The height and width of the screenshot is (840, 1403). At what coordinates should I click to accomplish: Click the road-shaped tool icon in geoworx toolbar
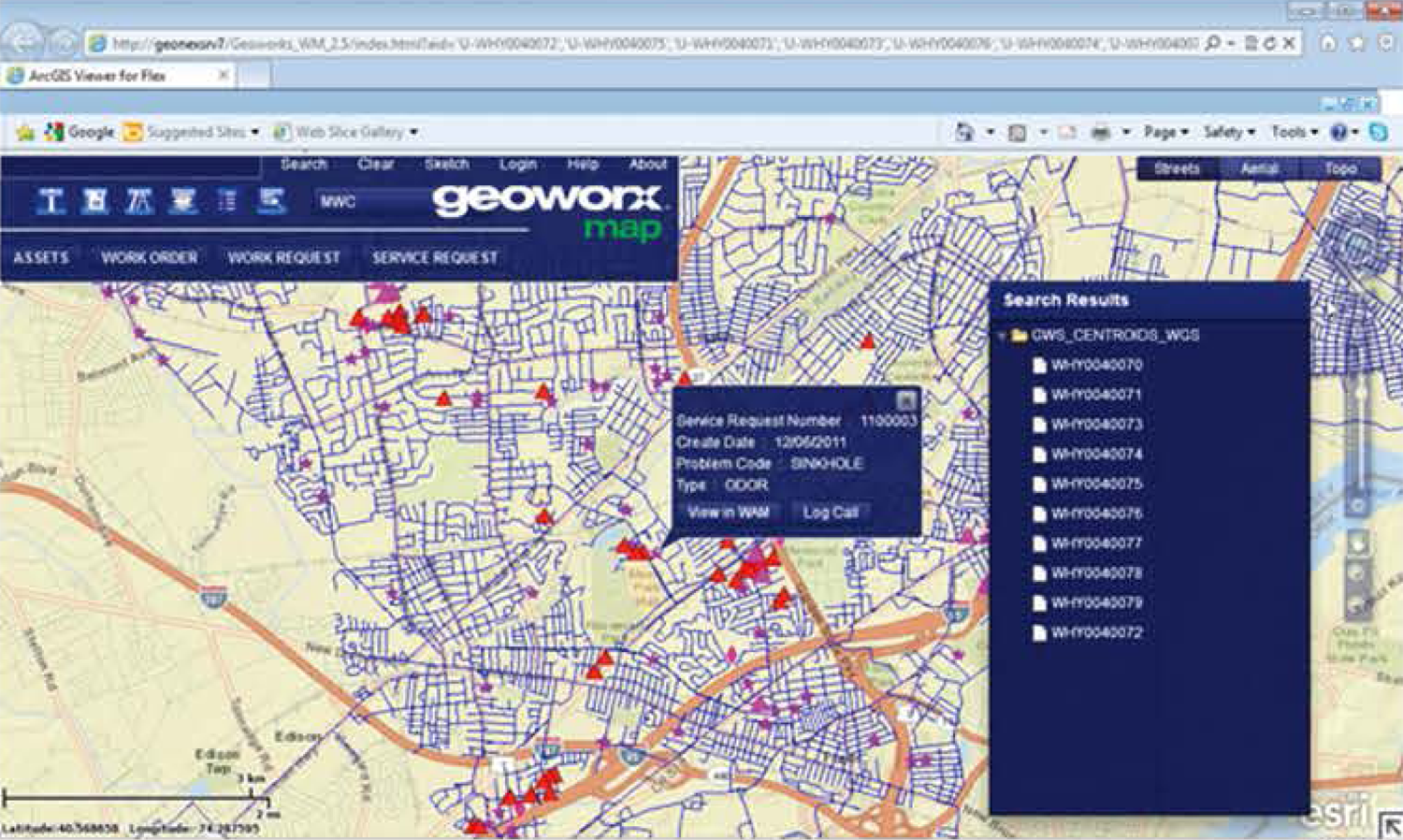coord(139,201)
